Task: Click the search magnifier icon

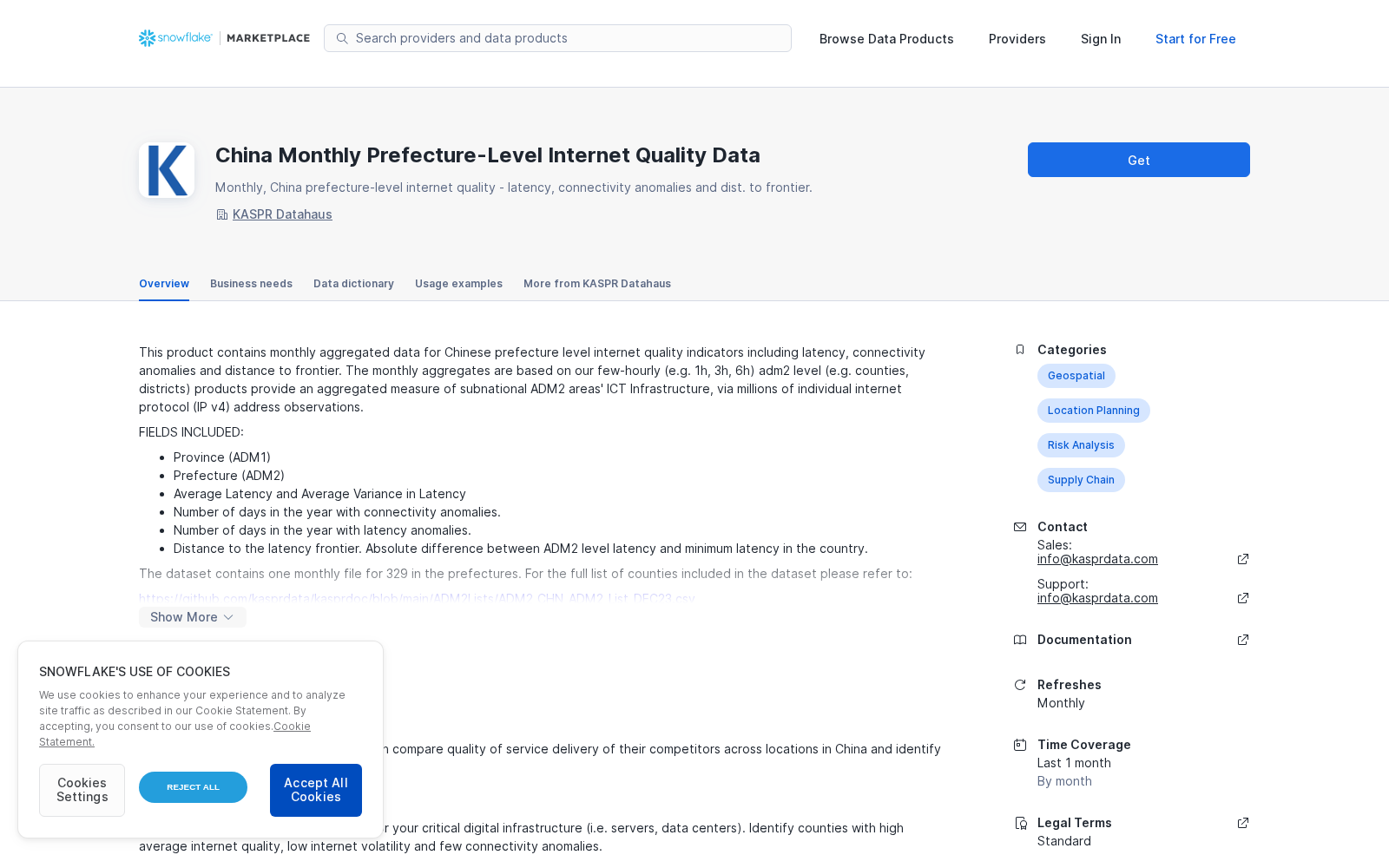Action: tap(342, 38)
